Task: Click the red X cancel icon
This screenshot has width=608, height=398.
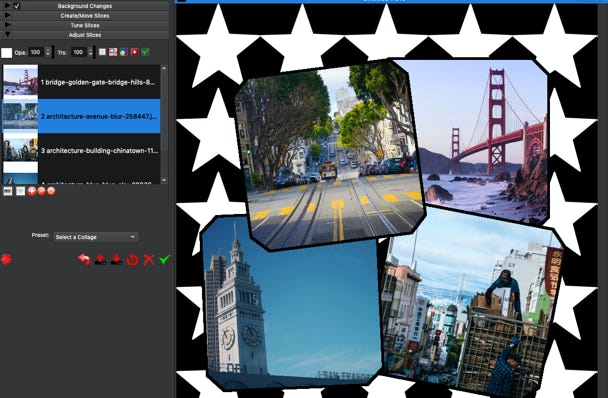Action: click(149, 260)
